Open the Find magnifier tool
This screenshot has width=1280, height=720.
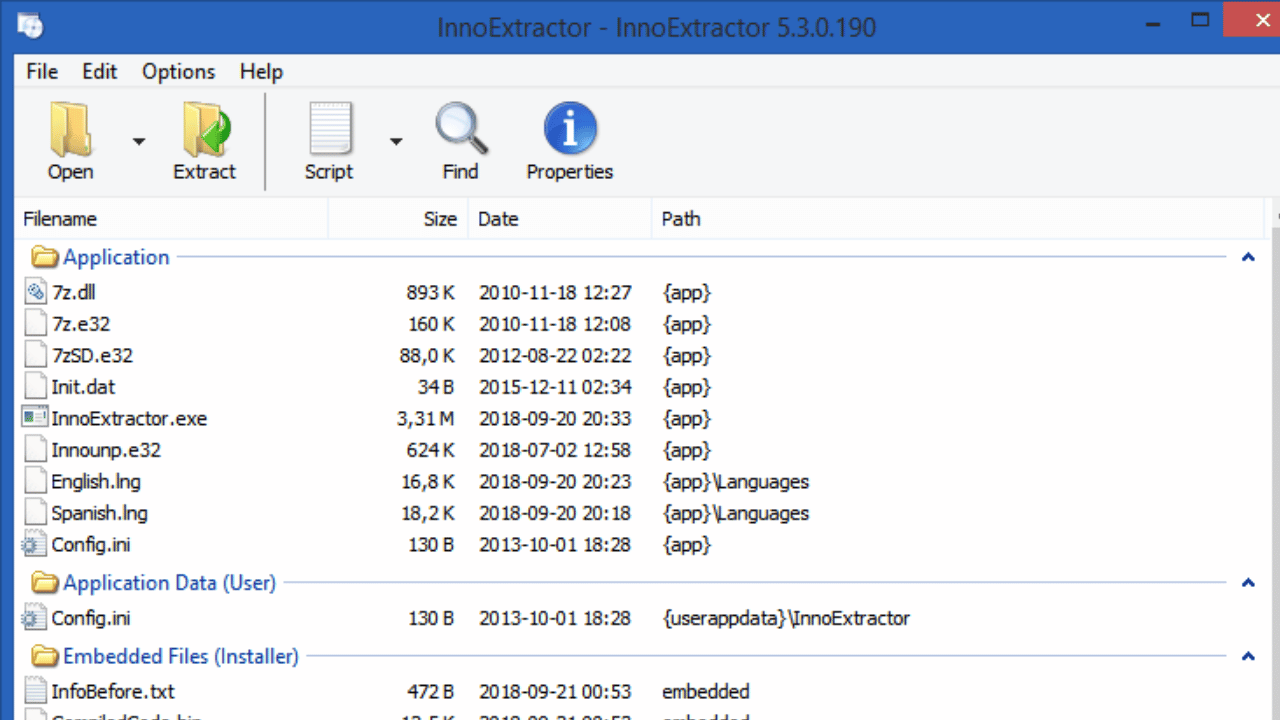pyautogui.click(x=460, y=131)
